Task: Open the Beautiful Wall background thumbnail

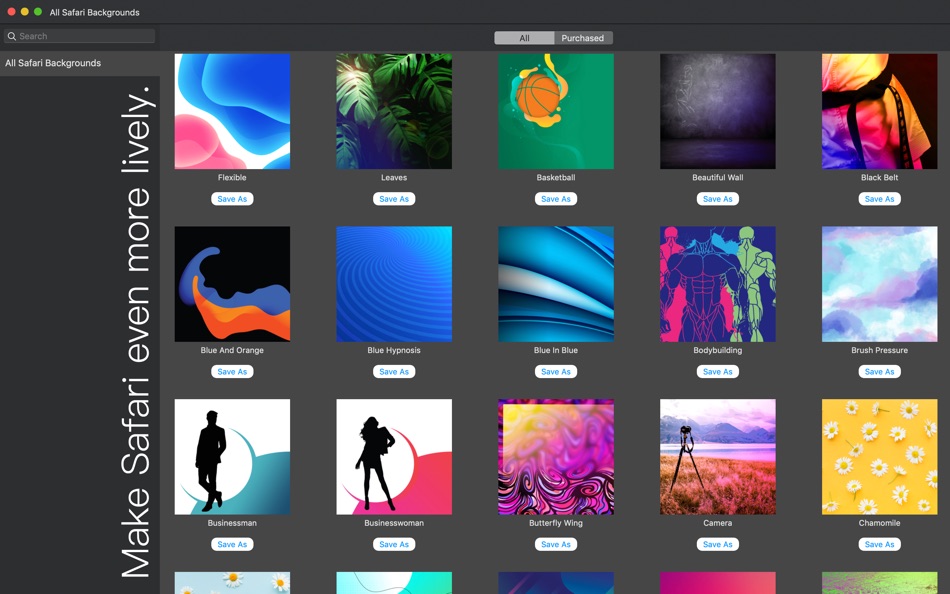Action: 717,112
